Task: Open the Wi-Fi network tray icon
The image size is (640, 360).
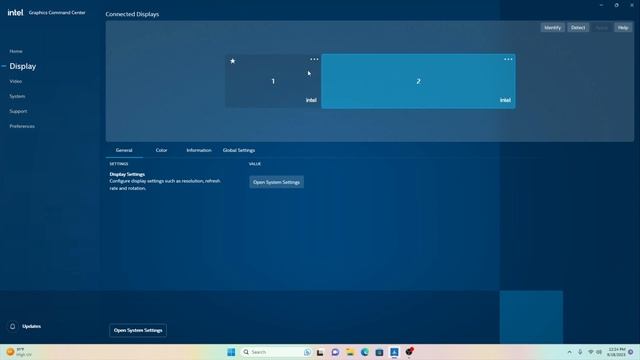Action: coord(591,352)
